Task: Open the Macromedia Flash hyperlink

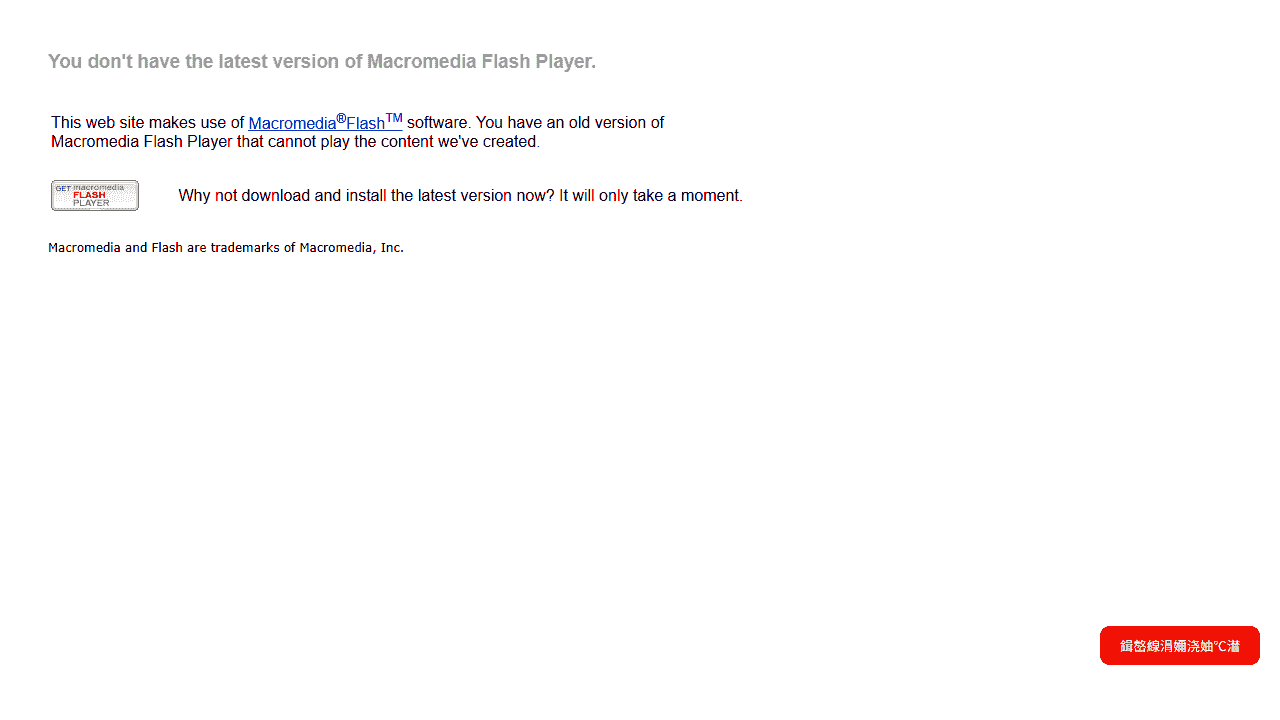Action: [x=325, y=122]
